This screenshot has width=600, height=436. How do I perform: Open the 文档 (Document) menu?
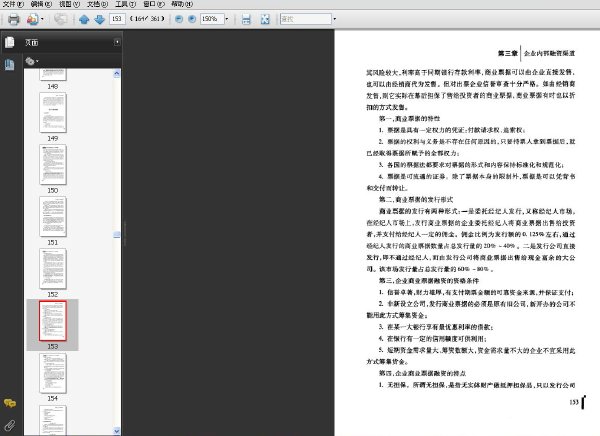click(97, 4)
